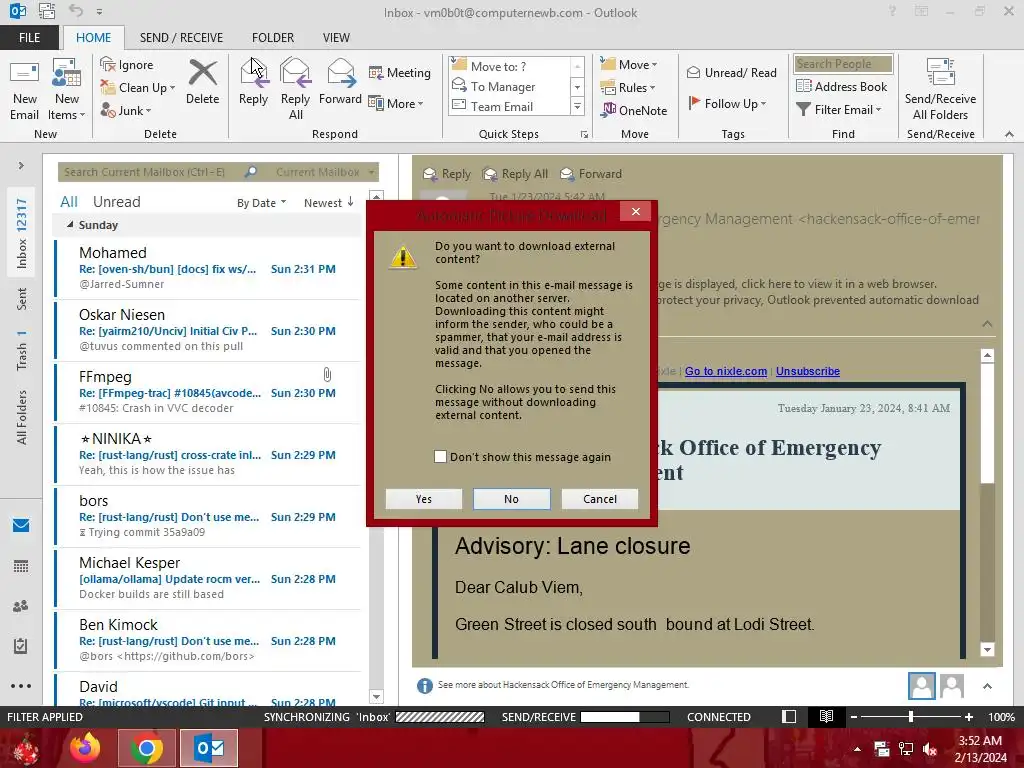This screenshot has height=768, width=1024.
Task: Click the Ignore conversation button
Action: [127, 65]
